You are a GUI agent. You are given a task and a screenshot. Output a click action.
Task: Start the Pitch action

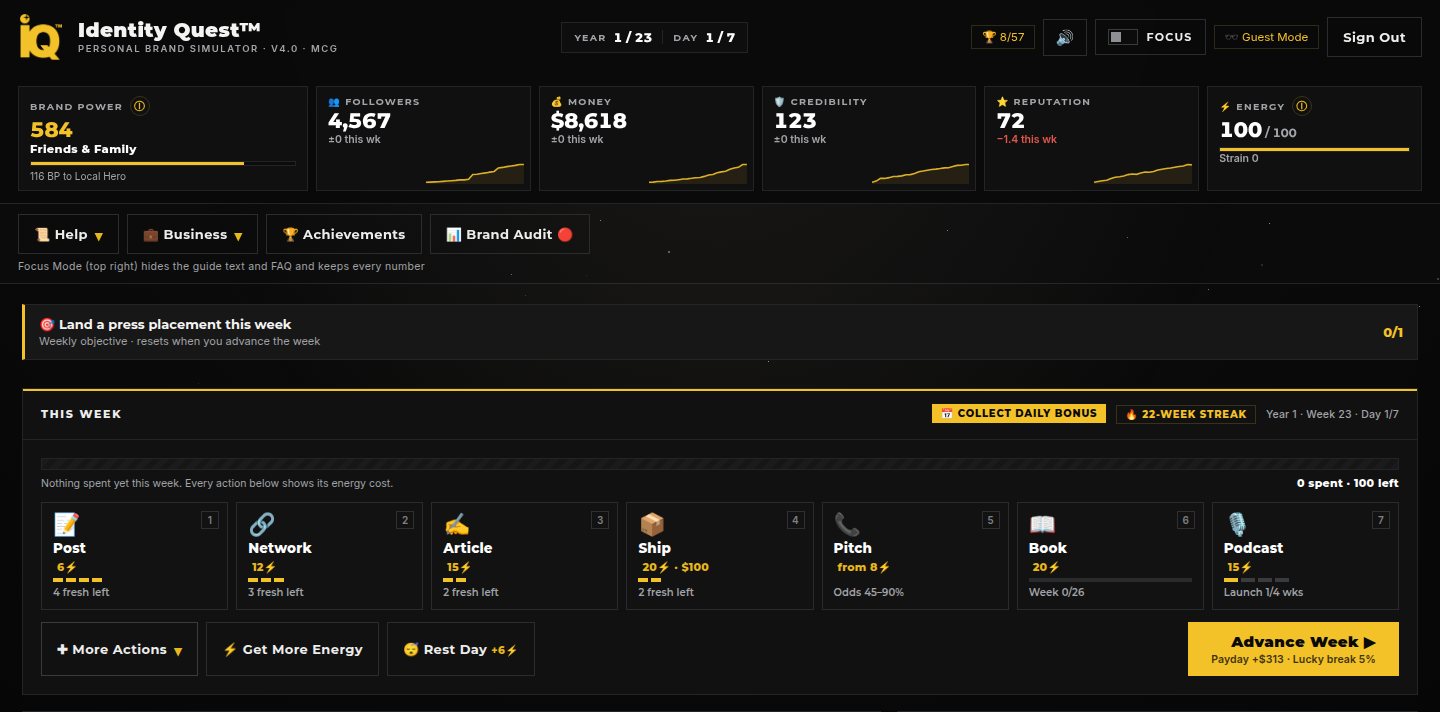click(x=915, y=556)
